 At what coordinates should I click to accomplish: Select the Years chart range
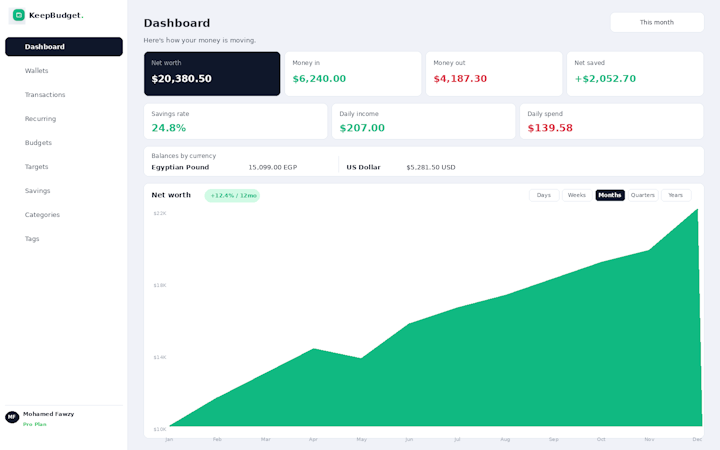click(675, 195)
